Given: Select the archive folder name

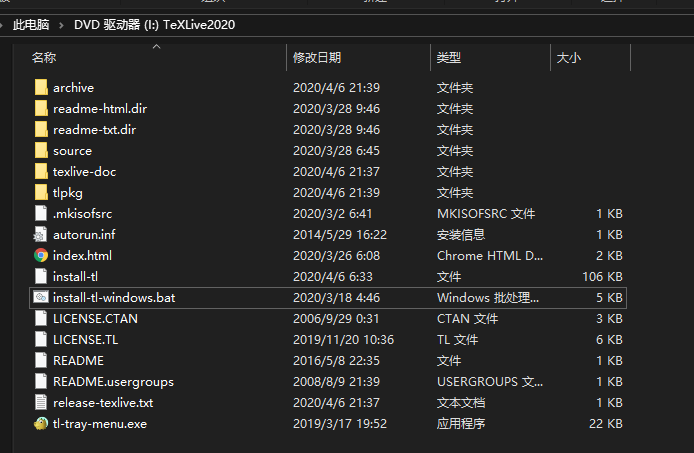Looking at the screenshot, I should (73, 88).
